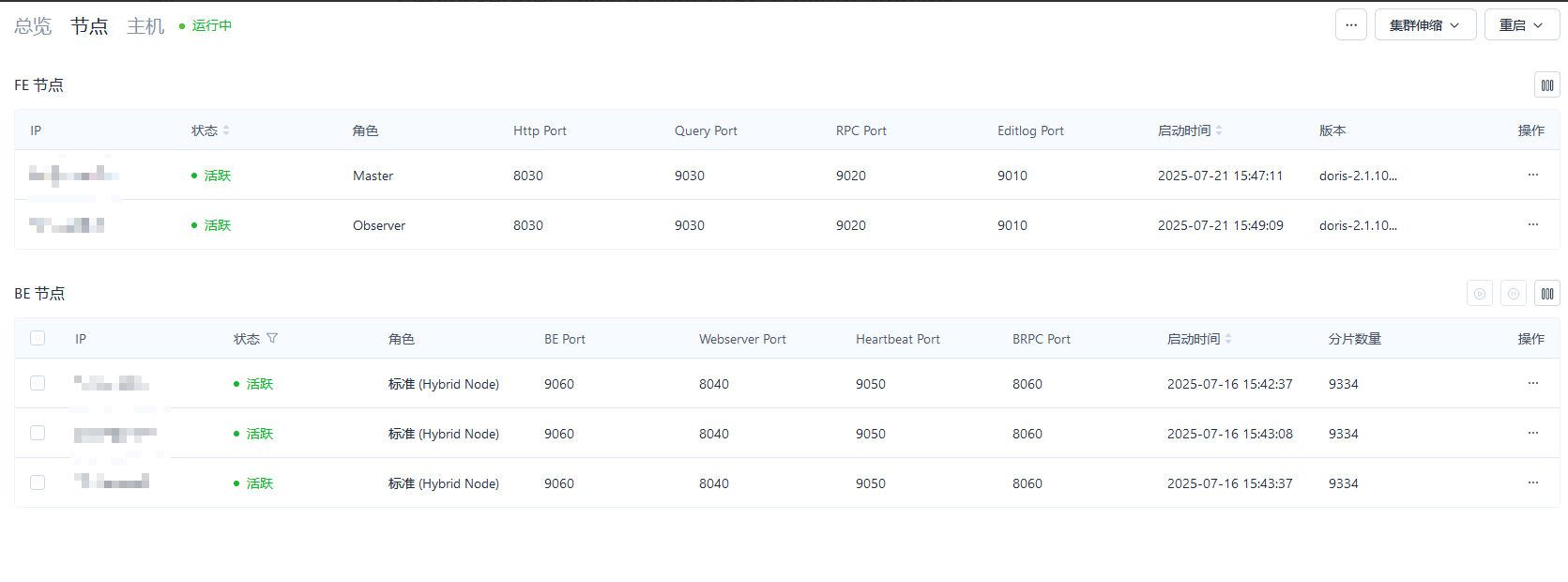Open actions for BE node started 15:43:37
The width and height of the screenshot is (1568, 582).
tap(1532, 482)
